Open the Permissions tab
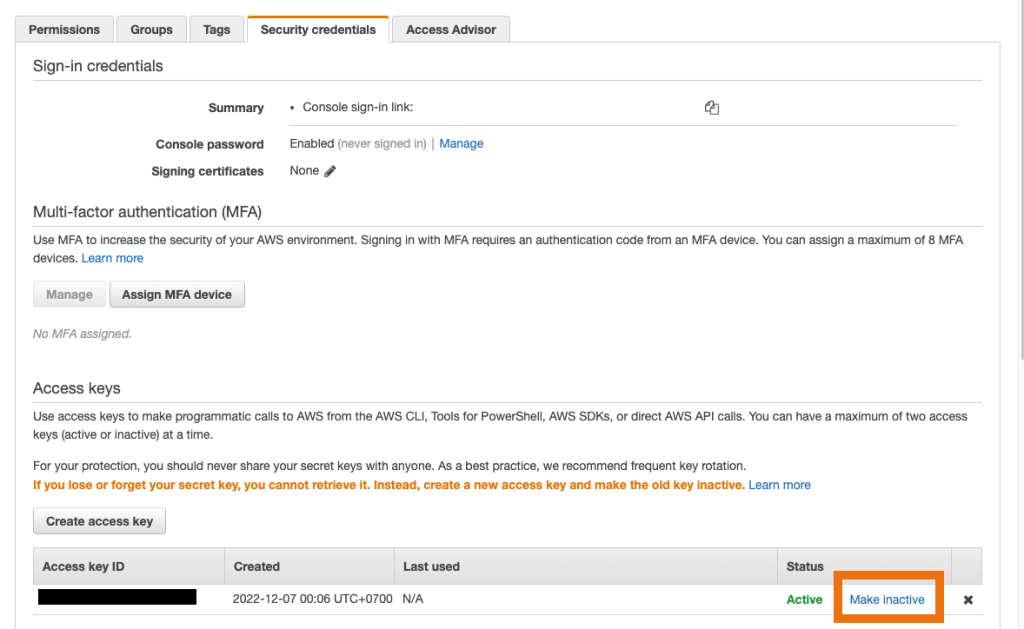The height and width of the screenshot is (629, 1024). point(64,30)
